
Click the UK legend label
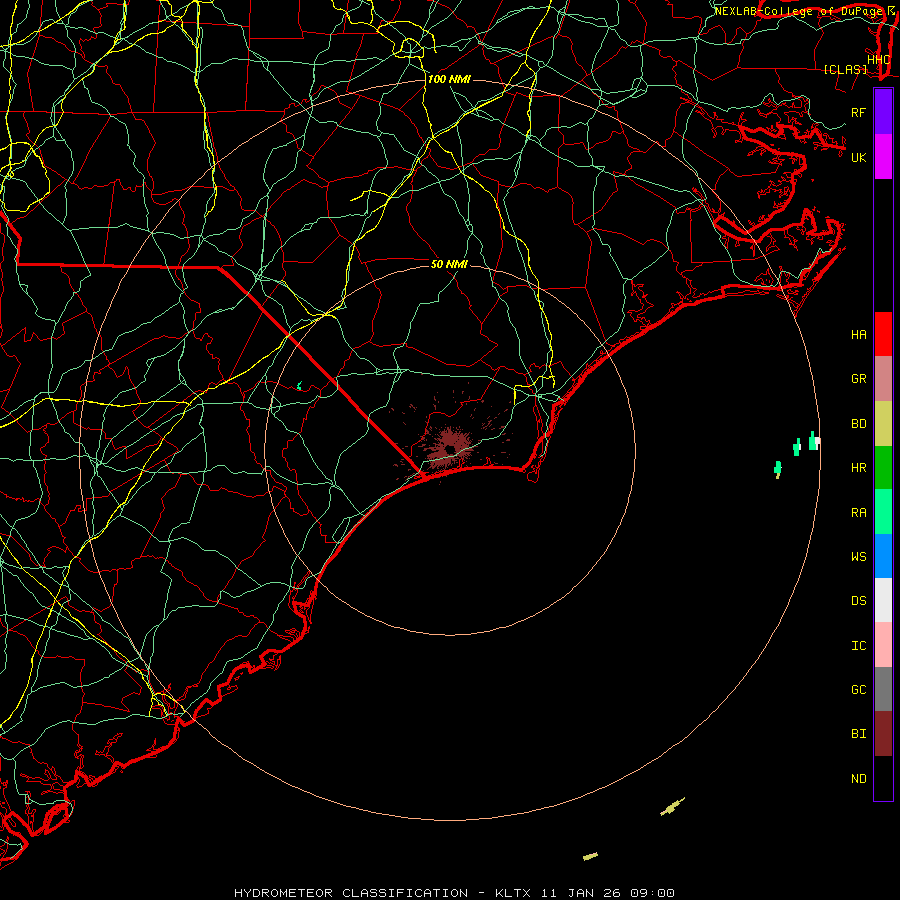(x=858, y=157)
